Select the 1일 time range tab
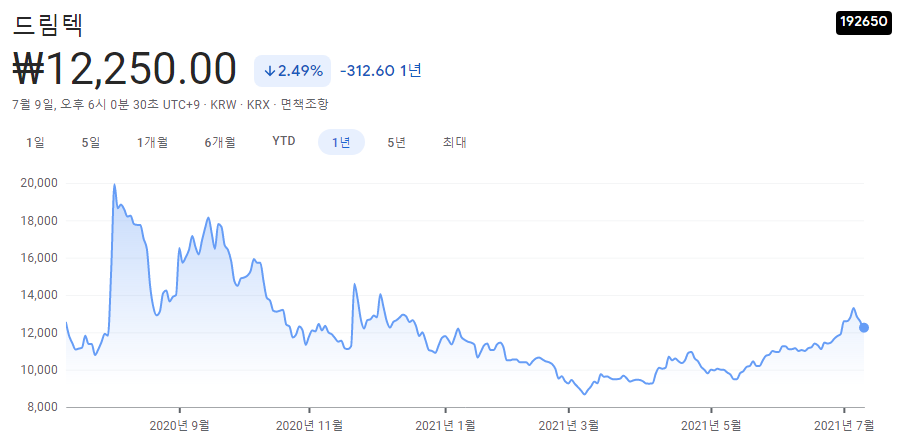The image size is (897, 444). [x=35, y=142]
